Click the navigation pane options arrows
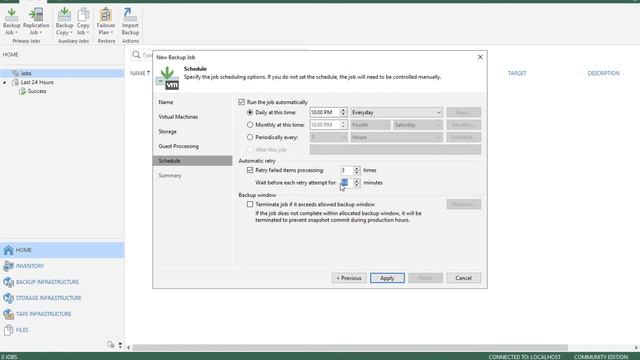Screen dimensions: 640x360 [x=120, y=345]
